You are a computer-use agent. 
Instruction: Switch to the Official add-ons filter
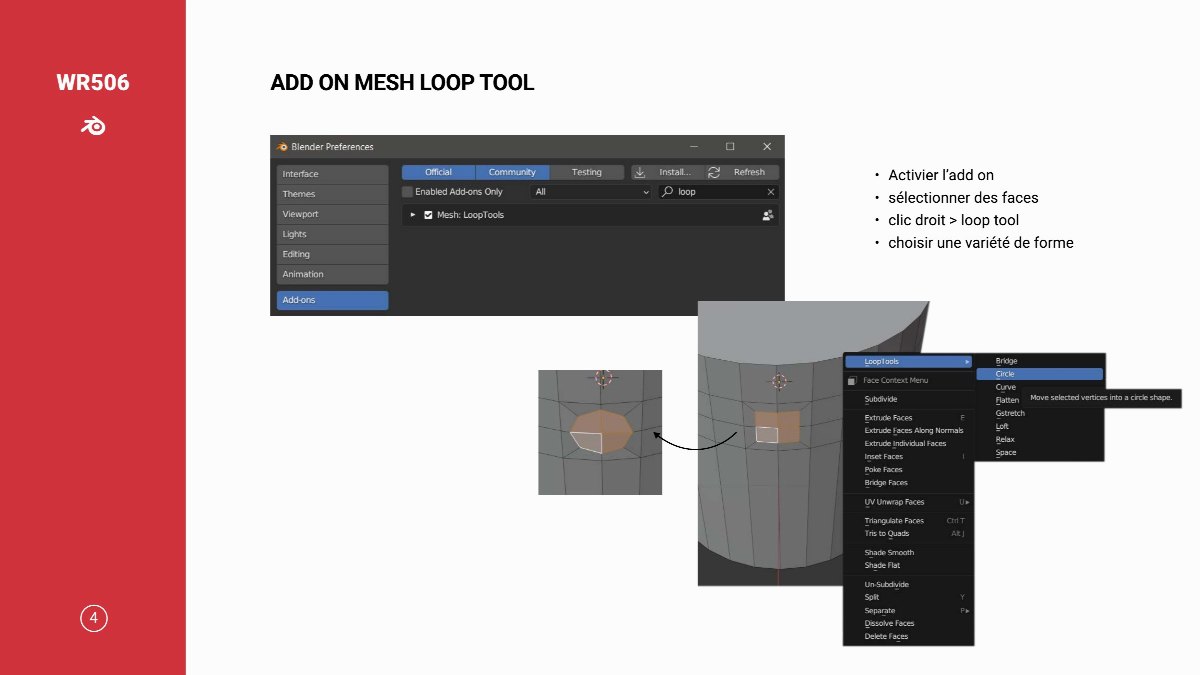point(438,172)
